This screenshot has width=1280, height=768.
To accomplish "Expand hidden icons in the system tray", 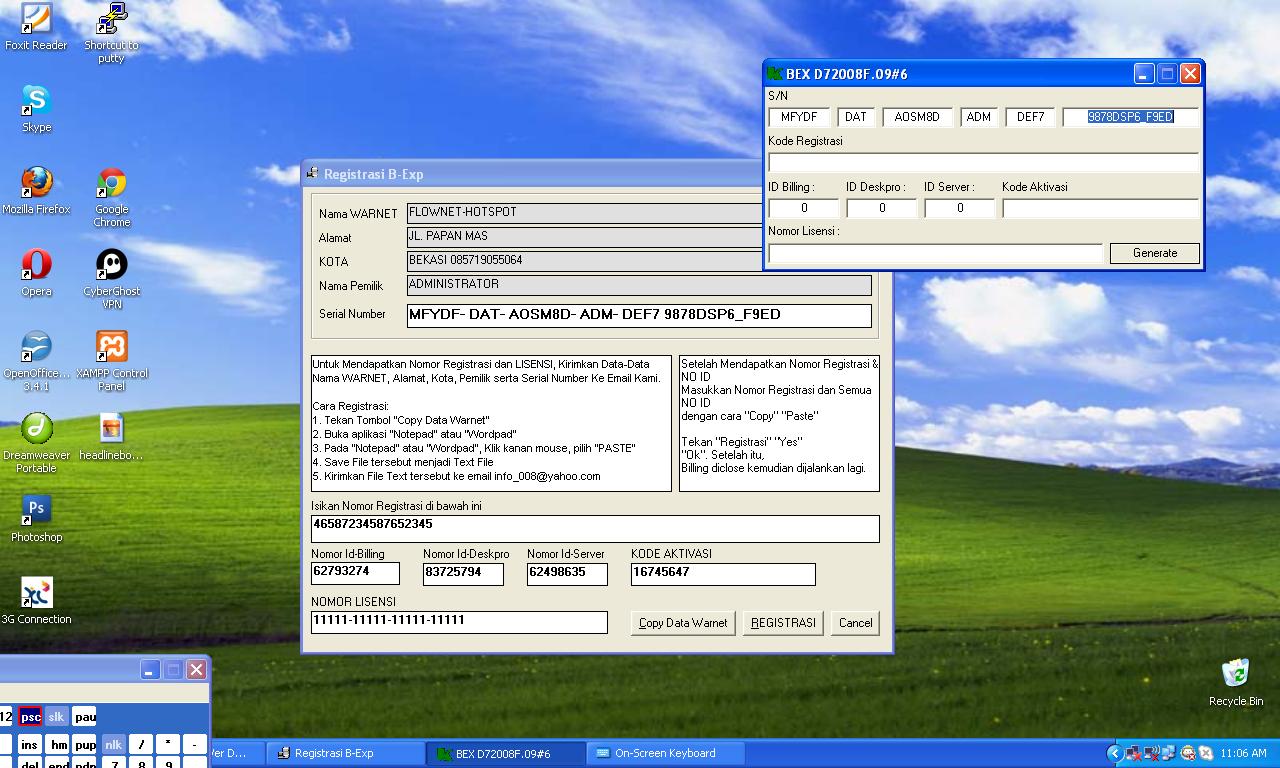I will (x=1114, y=753).
